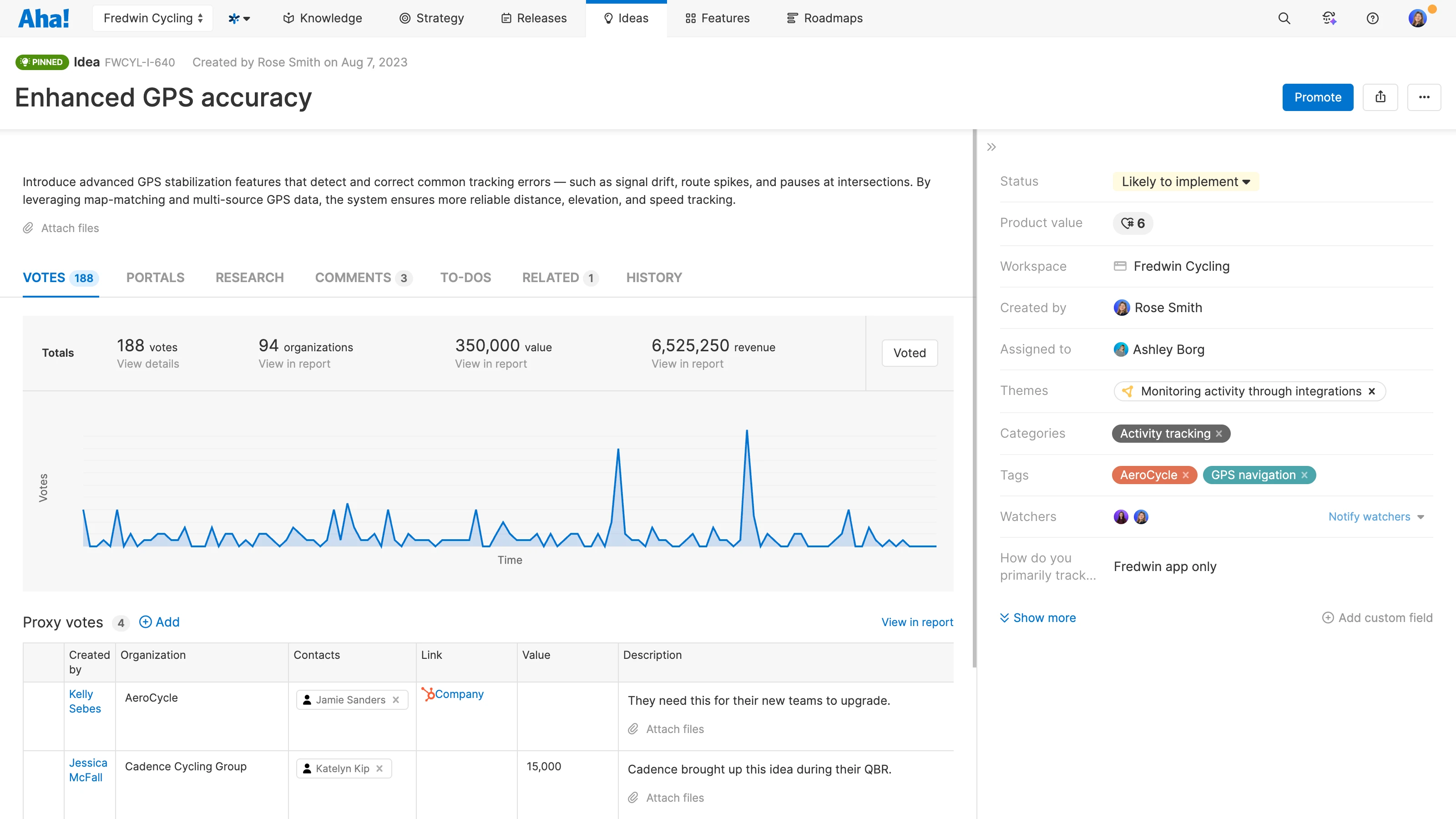Remove the AeroCycle tag
This screenshot has height=819, width=1456.
pyautogui.click(x=1186, y=475)
